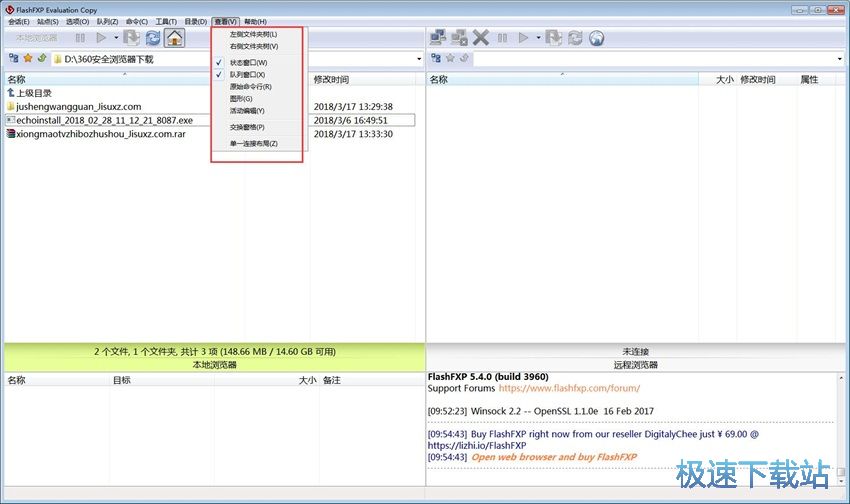850x504 pixels.
Task: Click the remote Disconnect icon
Action: click(459, 37)
